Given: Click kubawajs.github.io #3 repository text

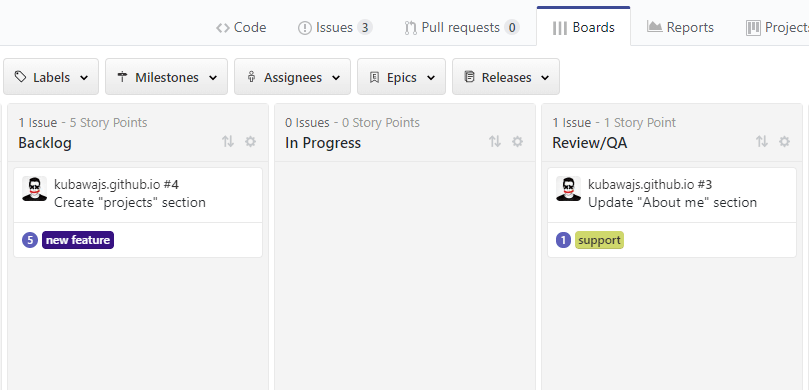Looking at the screenshot, I should [x=650, y=184].
